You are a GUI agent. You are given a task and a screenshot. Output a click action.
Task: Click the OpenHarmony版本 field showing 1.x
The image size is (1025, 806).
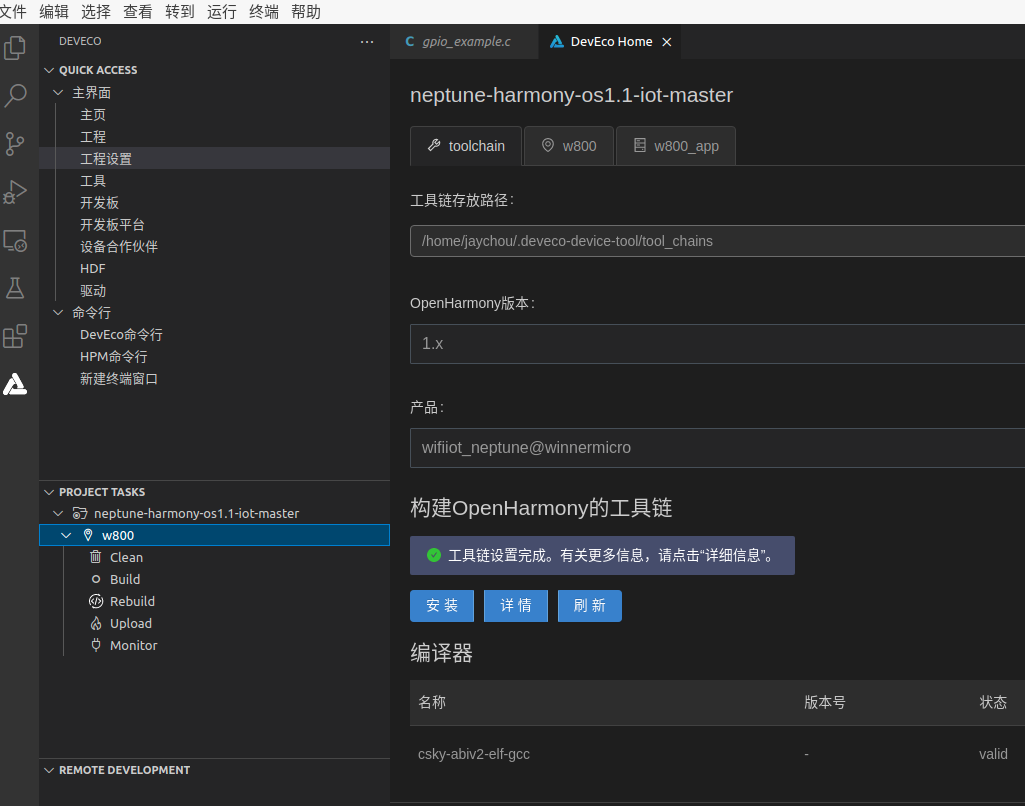point(717,344)
